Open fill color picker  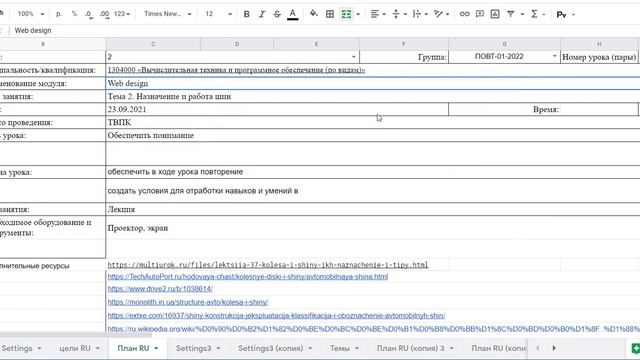[313, 14]
